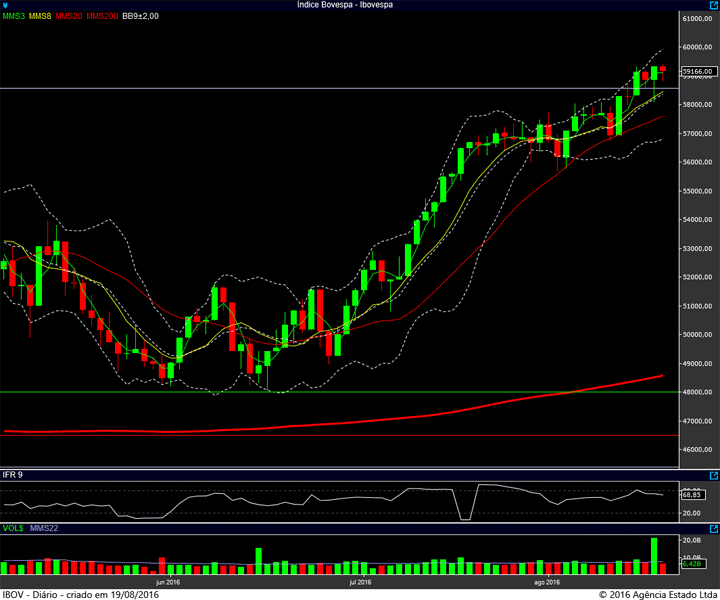Click the 53000,00 price axis label
720x600 pixels.
[698, 248]
